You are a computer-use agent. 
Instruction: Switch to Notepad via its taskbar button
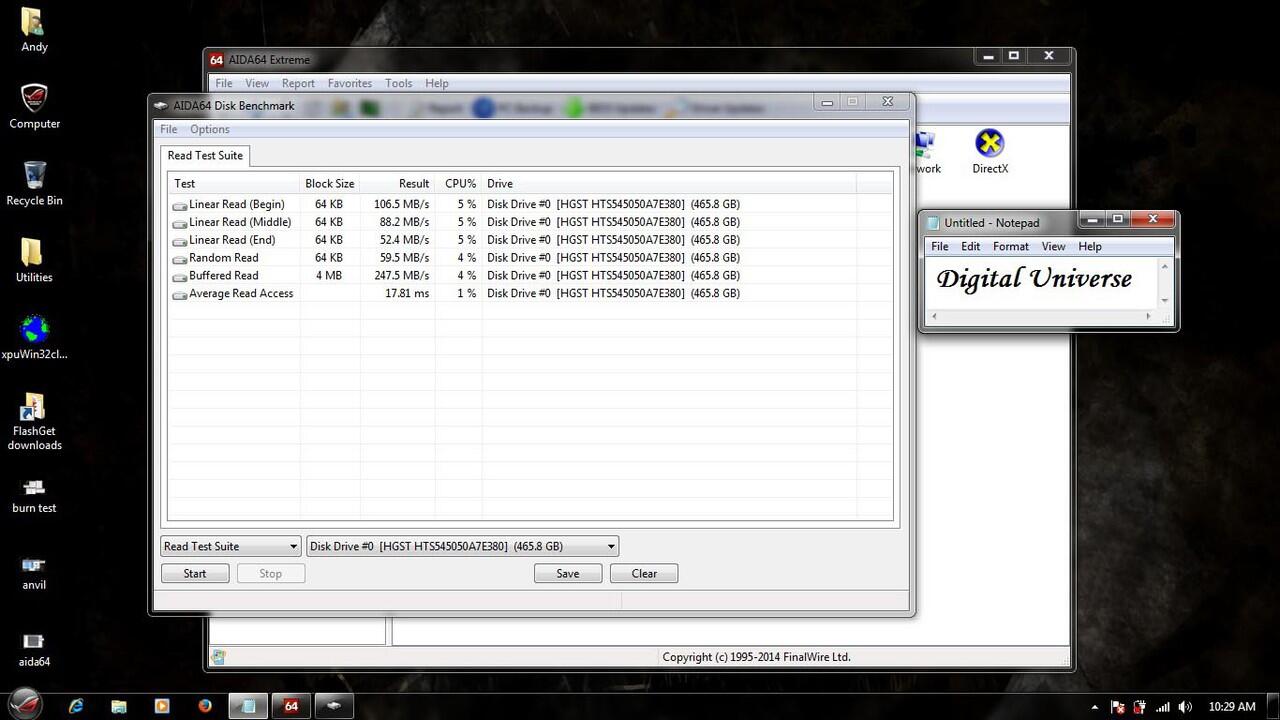[249, 705]
